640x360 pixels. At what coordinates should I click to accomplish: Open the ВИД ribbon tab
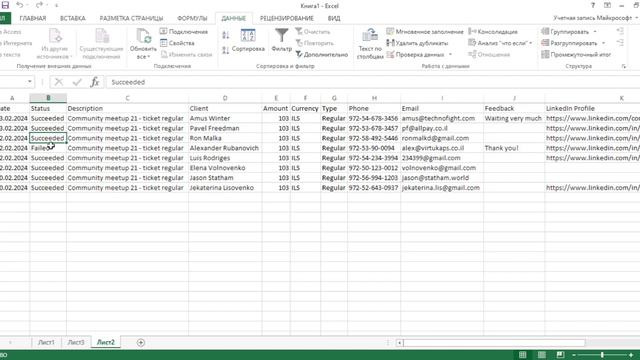(x=333, y=18)
